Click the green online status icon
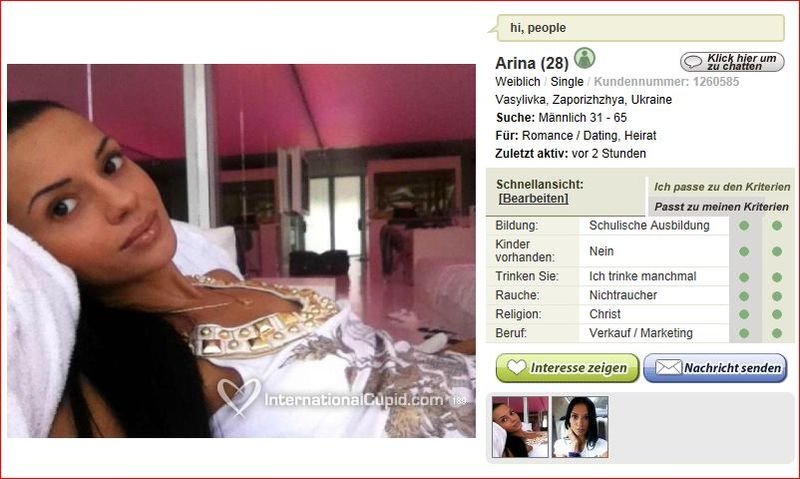The width and height of the screenshot is (800, 479). click(584, 58)
